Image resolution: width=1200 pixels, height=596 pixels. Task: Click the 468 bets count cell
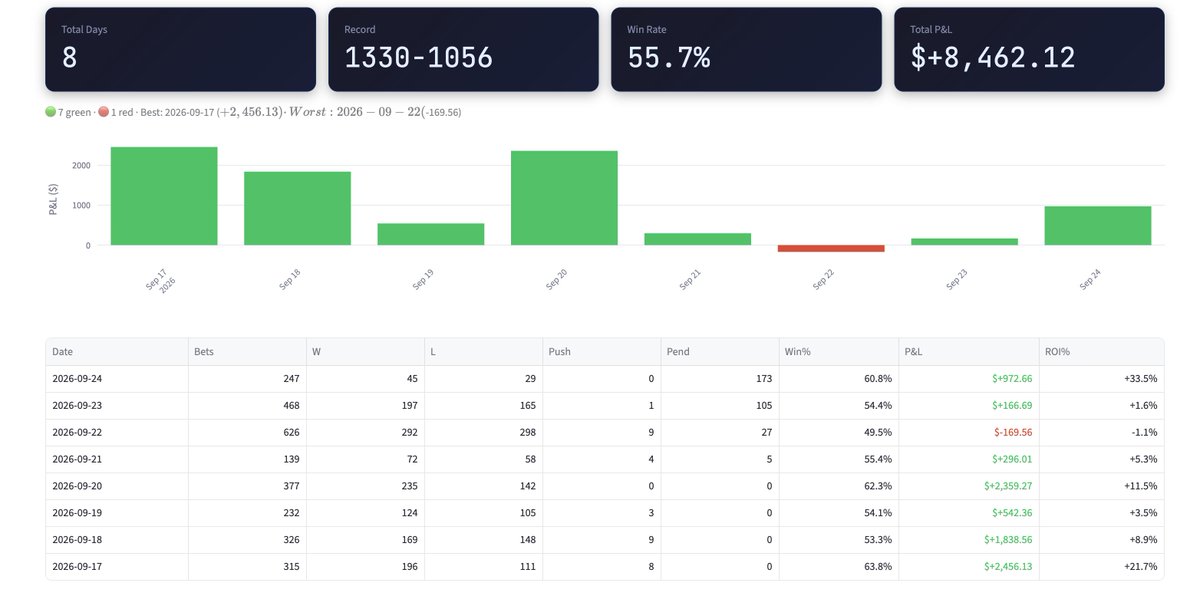click(247, 406)
